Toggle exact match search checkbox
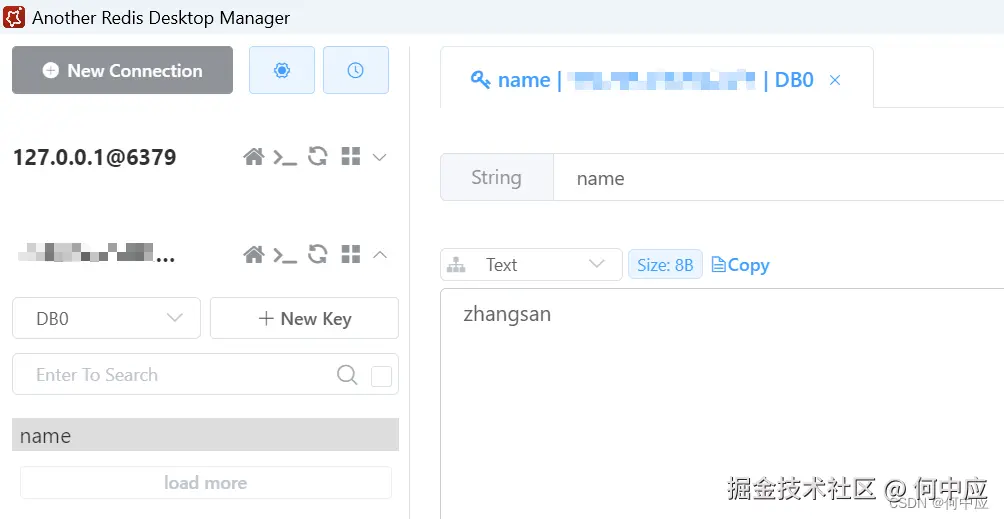 (x=381, y=376)
